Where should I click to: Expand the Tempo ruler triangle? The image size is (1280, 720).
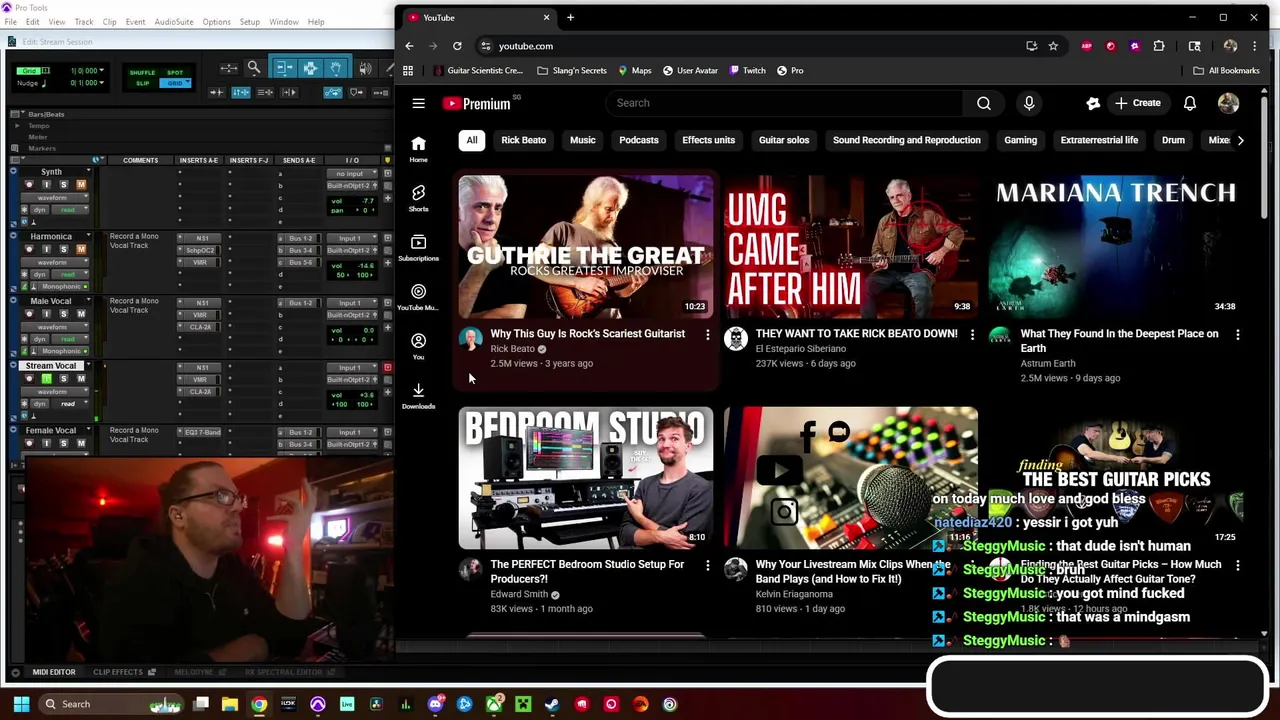pos(16,126)
